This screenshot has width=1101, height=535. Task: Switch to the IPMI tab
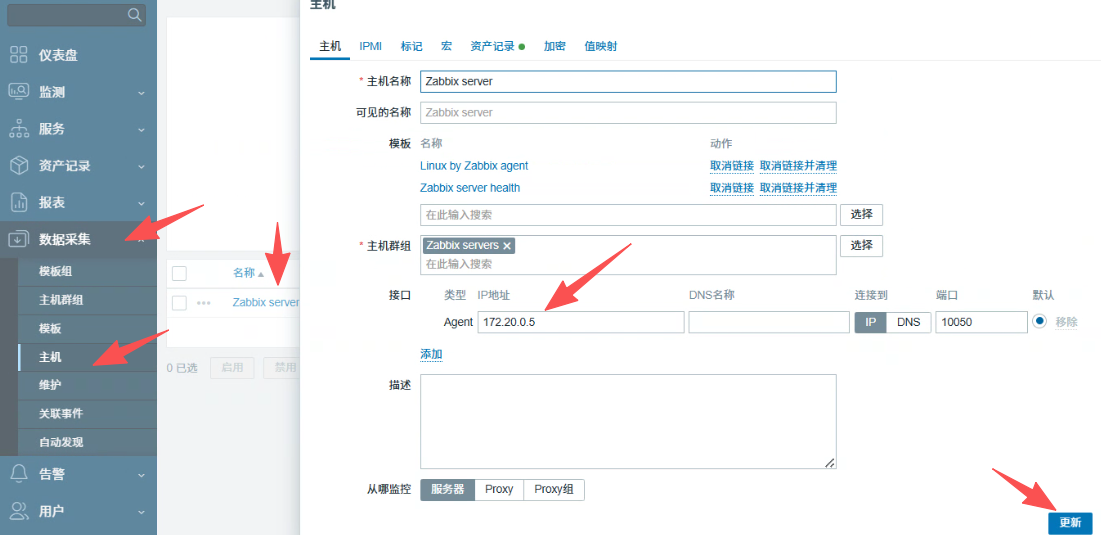[x=371, y=46]
